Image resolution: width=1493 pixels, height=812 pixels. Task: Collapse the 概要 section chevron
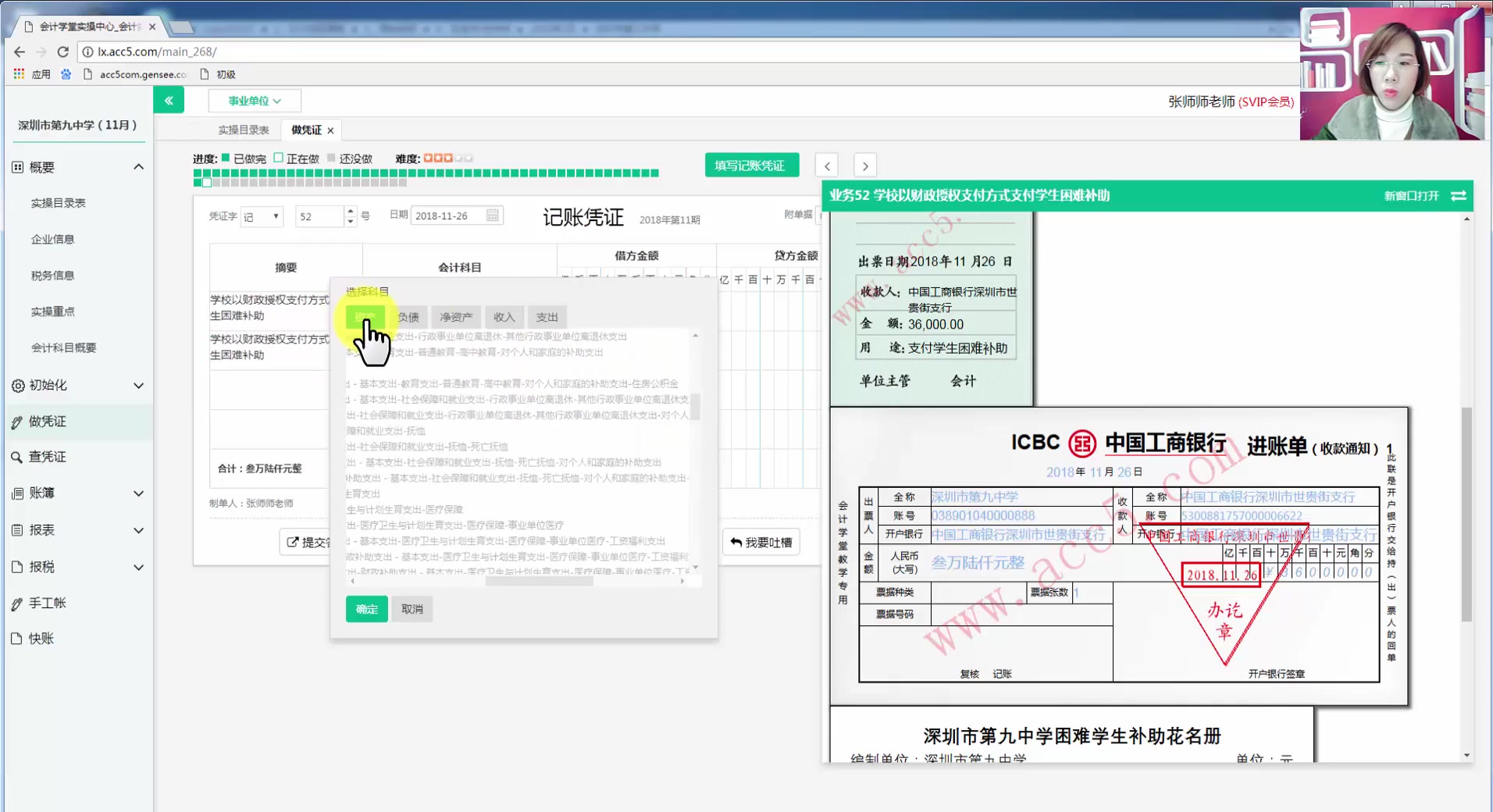pos(138,166)
